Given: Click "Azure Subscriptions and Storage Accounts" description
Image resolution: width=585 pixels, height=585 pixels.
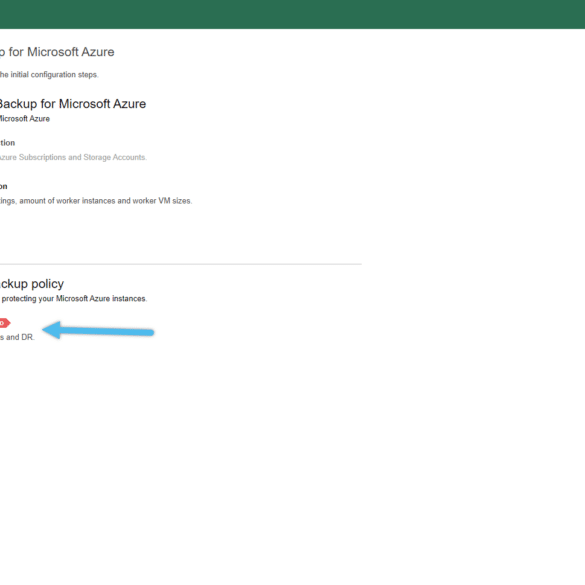Looking at the screenshot, I should (x=73, y=157).
